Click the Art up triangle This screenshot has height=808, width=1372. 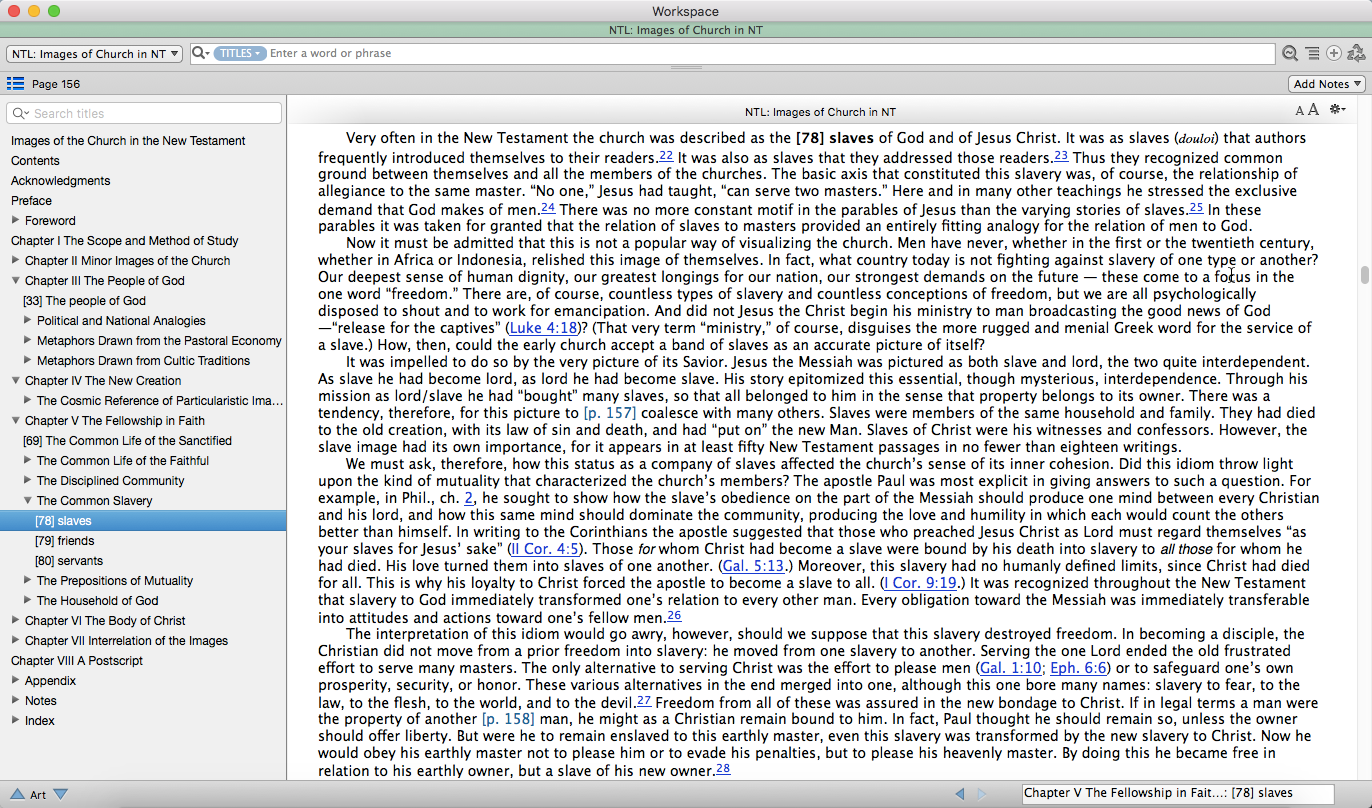pos(17,794)
